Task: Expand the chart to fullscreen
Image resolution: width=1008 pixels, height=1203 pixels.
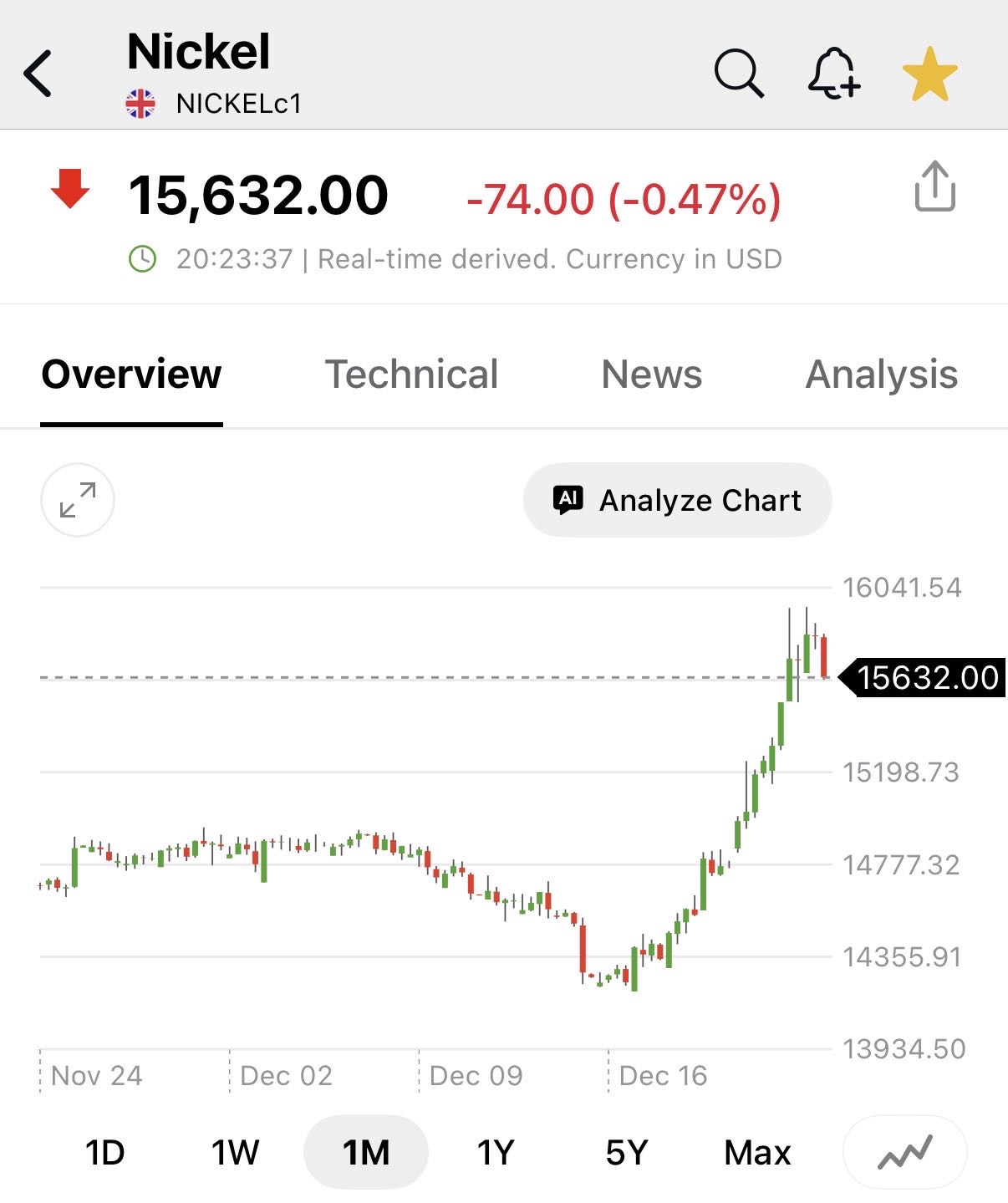Action: (78, 500)
